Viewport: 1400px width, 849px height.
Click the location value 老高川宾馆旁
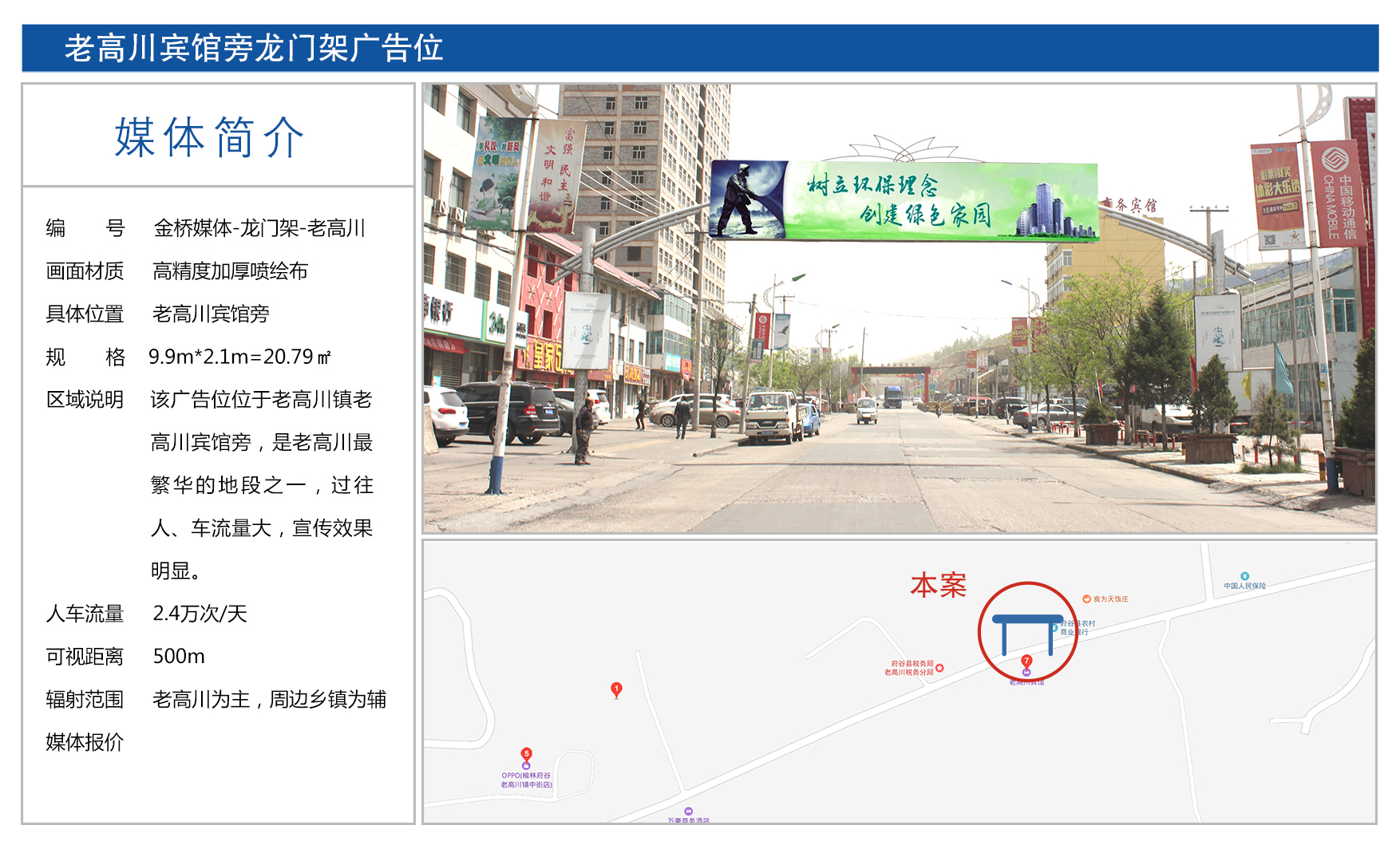pyautogui.click(x=211, y=314)
